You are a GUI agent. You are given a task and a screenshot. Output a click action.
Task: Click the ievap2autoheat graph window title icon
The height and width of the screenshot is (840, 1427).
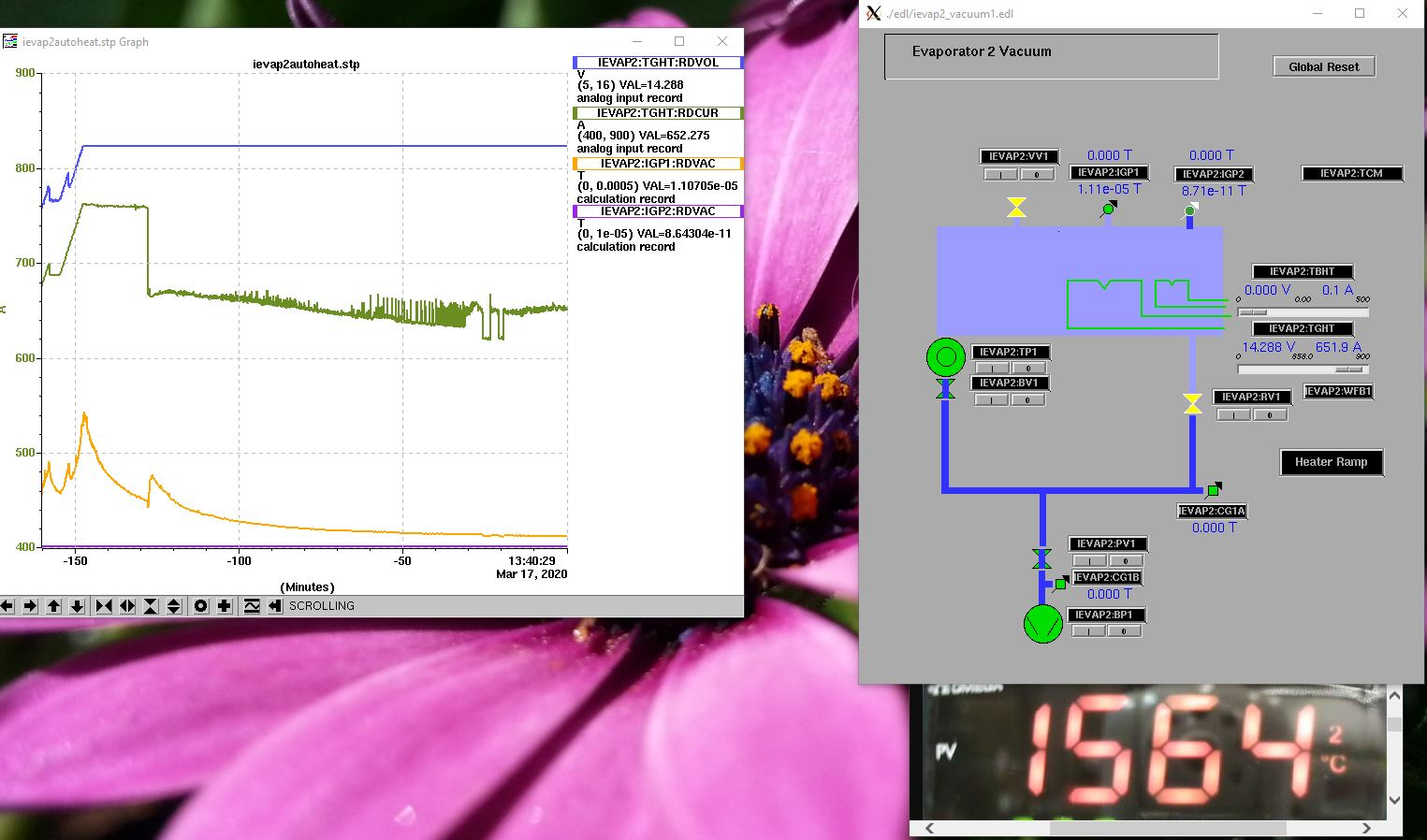pyautogui.click(x=10, y=41)
